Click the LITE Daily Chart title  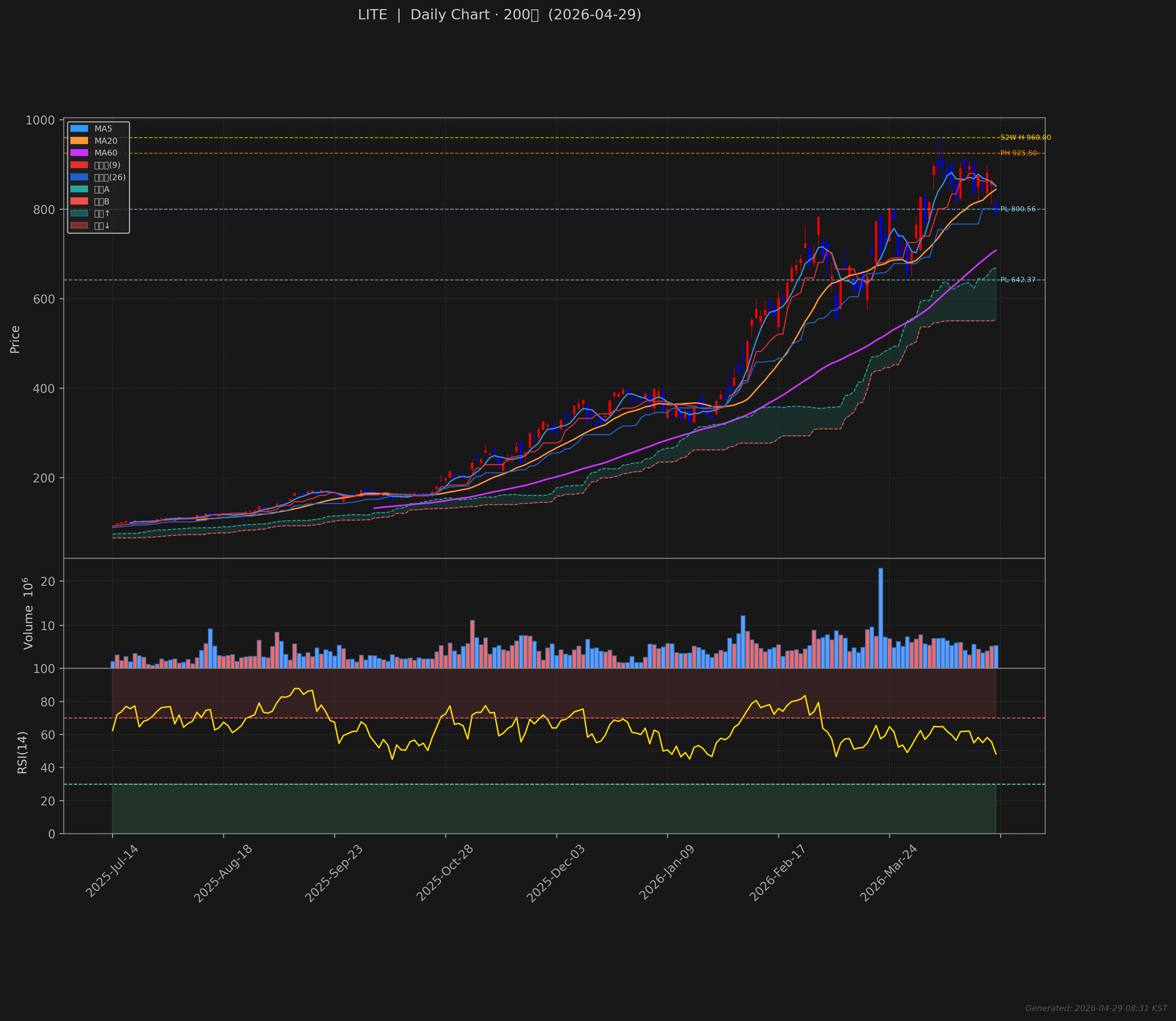click(500, 15)
